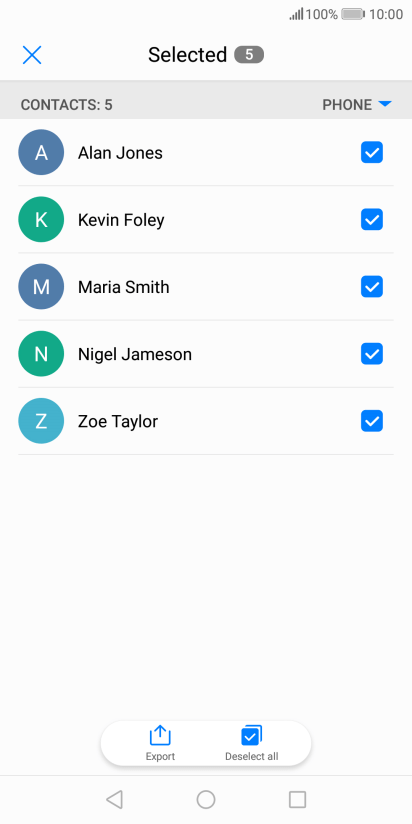
Task: Uncheck Alan Jones checkbox
Action: coord(372,152)
